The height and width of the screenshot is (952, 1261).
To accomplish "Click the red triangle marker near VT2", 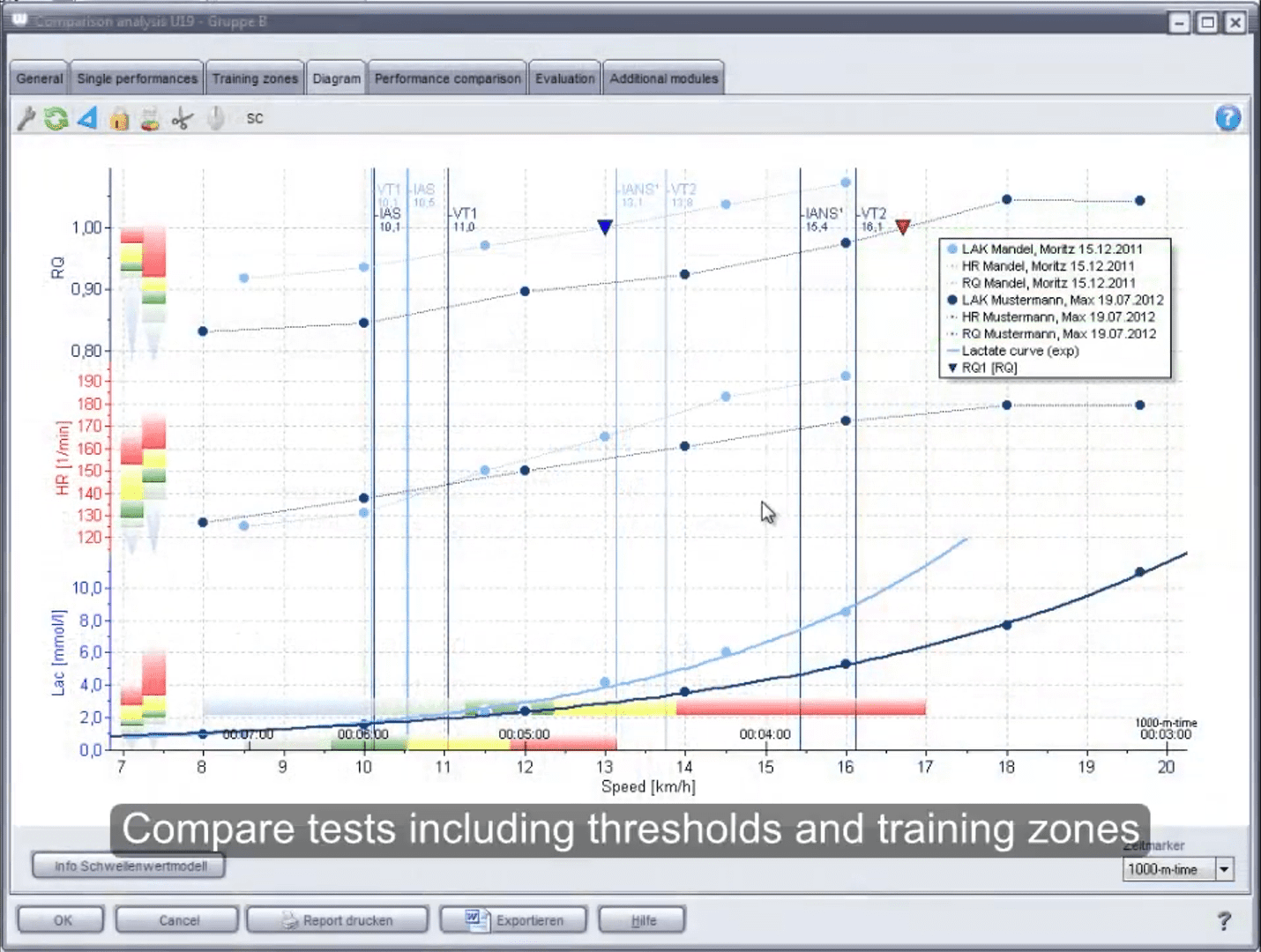I will tap(903, 227).
